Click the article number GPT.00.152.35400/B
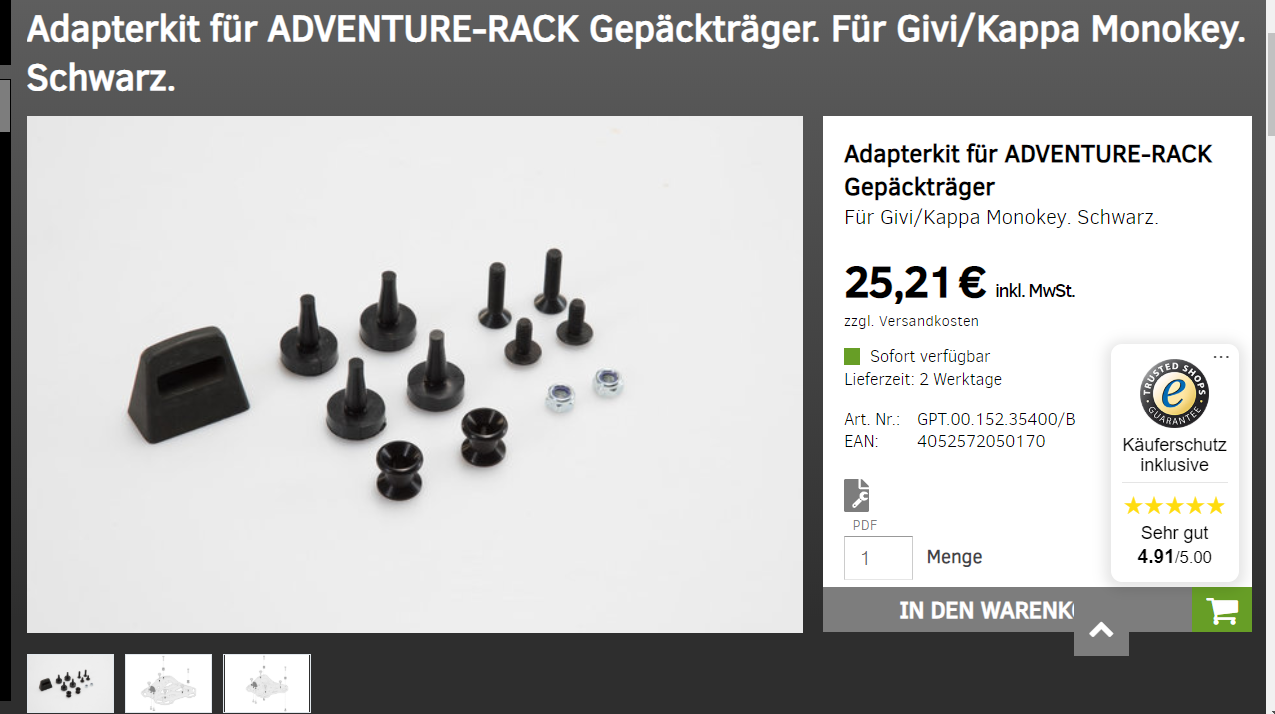 [996, 420]
